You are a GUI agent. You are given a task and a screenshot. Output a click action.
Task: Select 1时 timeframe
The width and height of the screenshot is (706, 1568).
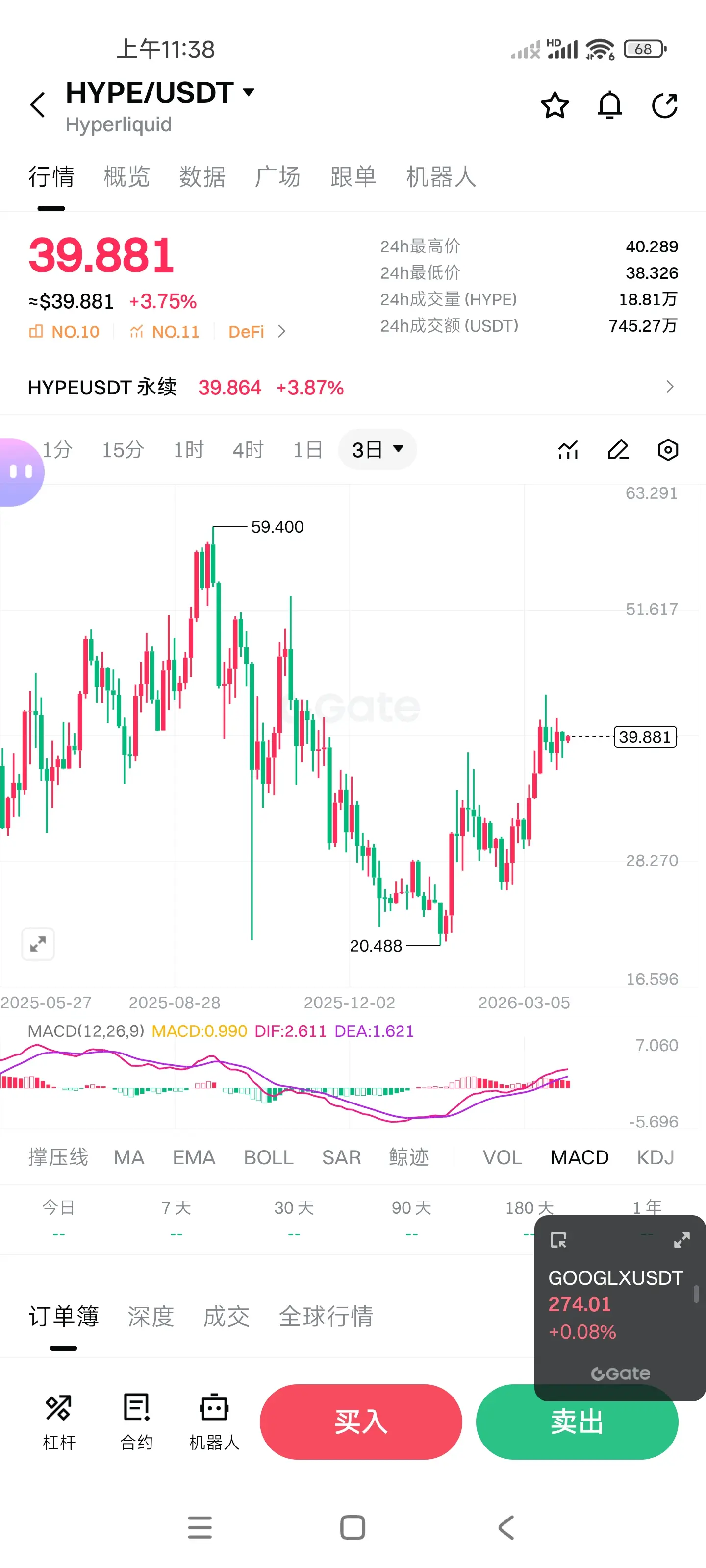pos(189,450)
